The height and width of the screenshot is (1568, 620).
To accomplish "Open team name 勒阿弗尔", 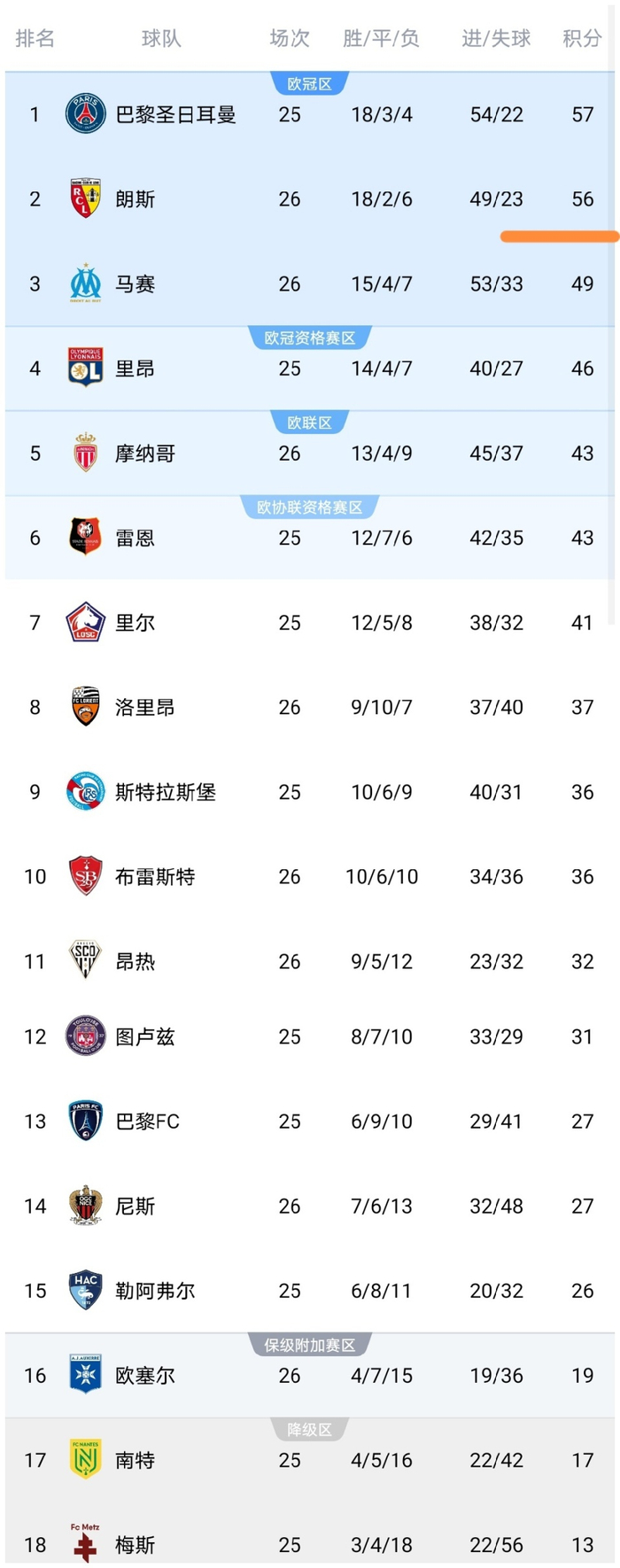I will point(155,1291).
